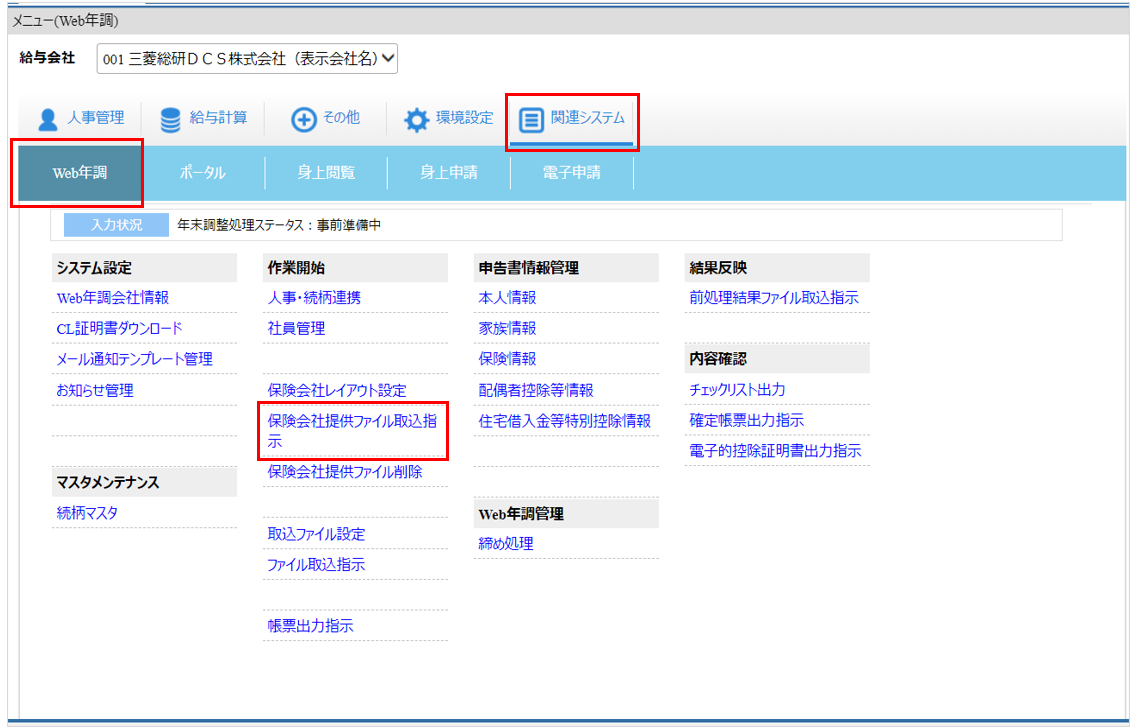Click the 結果反映 section header
Screen dimensions: 1133x728
click(777, 268)
